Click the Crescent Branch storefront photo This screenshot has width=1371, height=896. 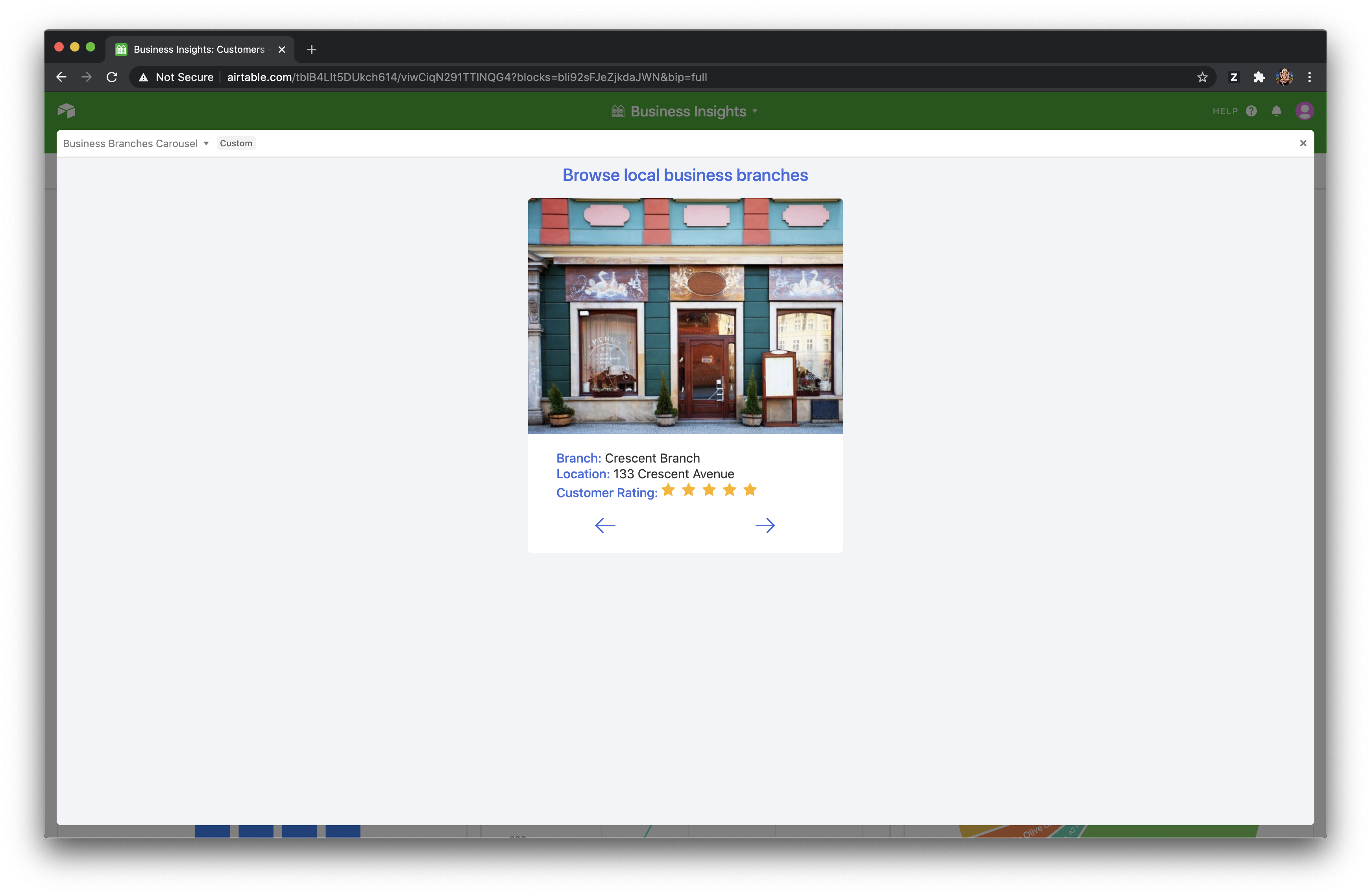[685, 315]
